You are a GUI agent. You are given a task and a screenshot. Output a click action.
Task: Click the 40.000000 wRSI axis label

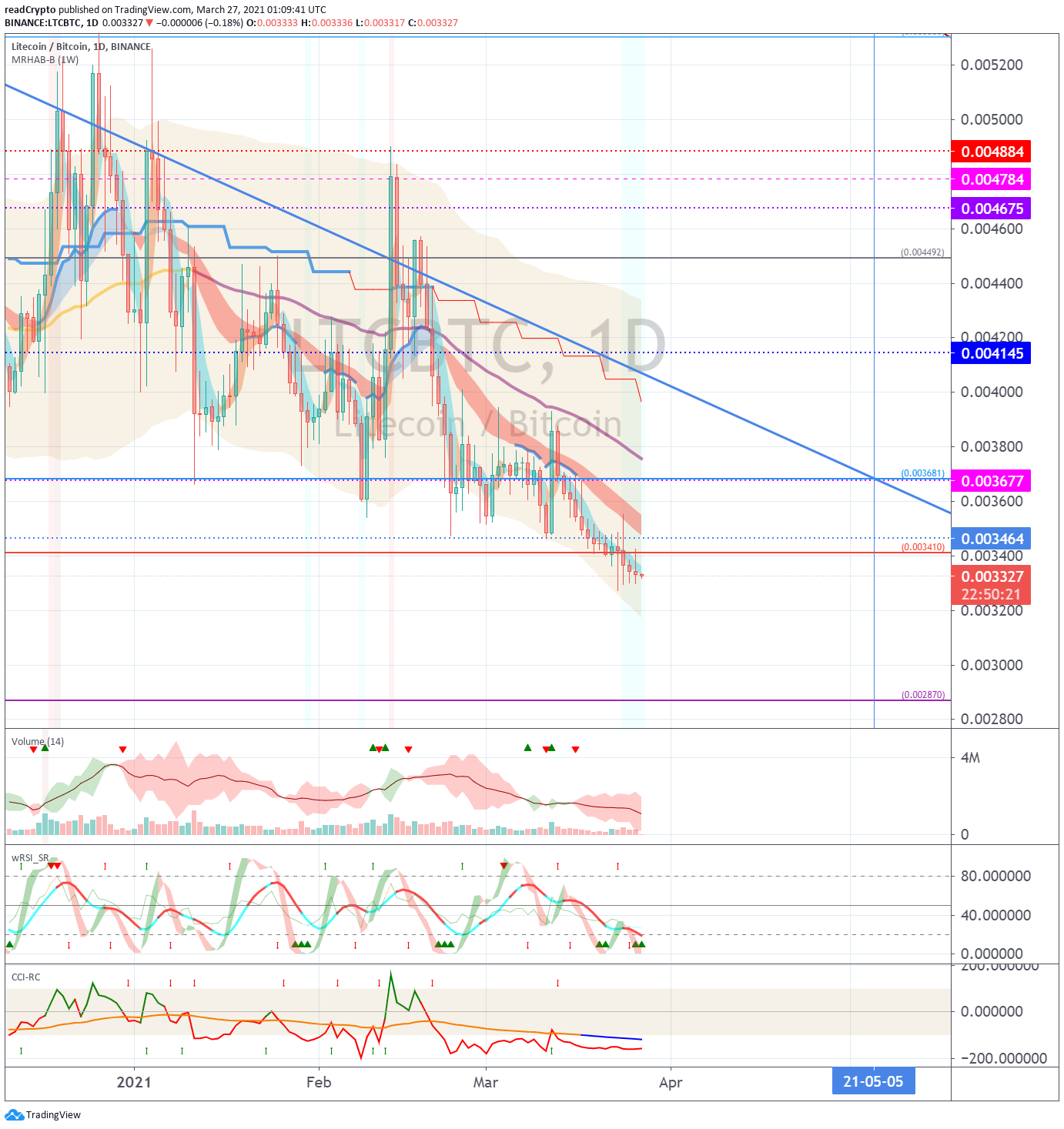[995, 915]
